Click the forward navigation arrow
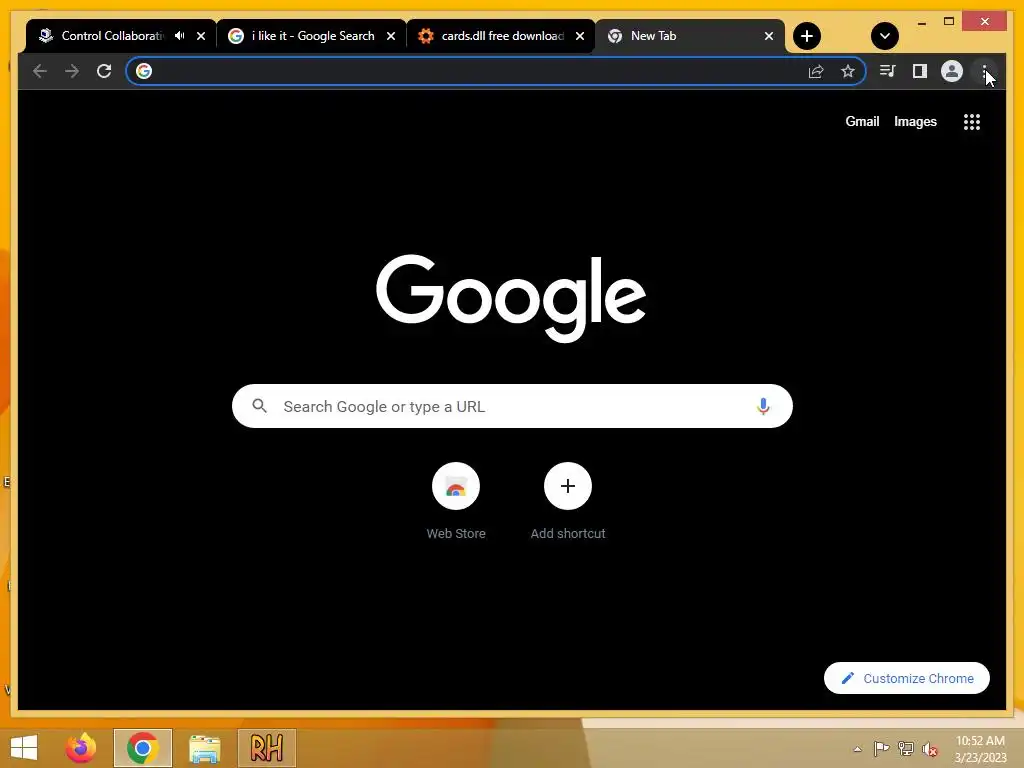The height and width of the screenshot is (768, 1024). (x=72, y=71)
